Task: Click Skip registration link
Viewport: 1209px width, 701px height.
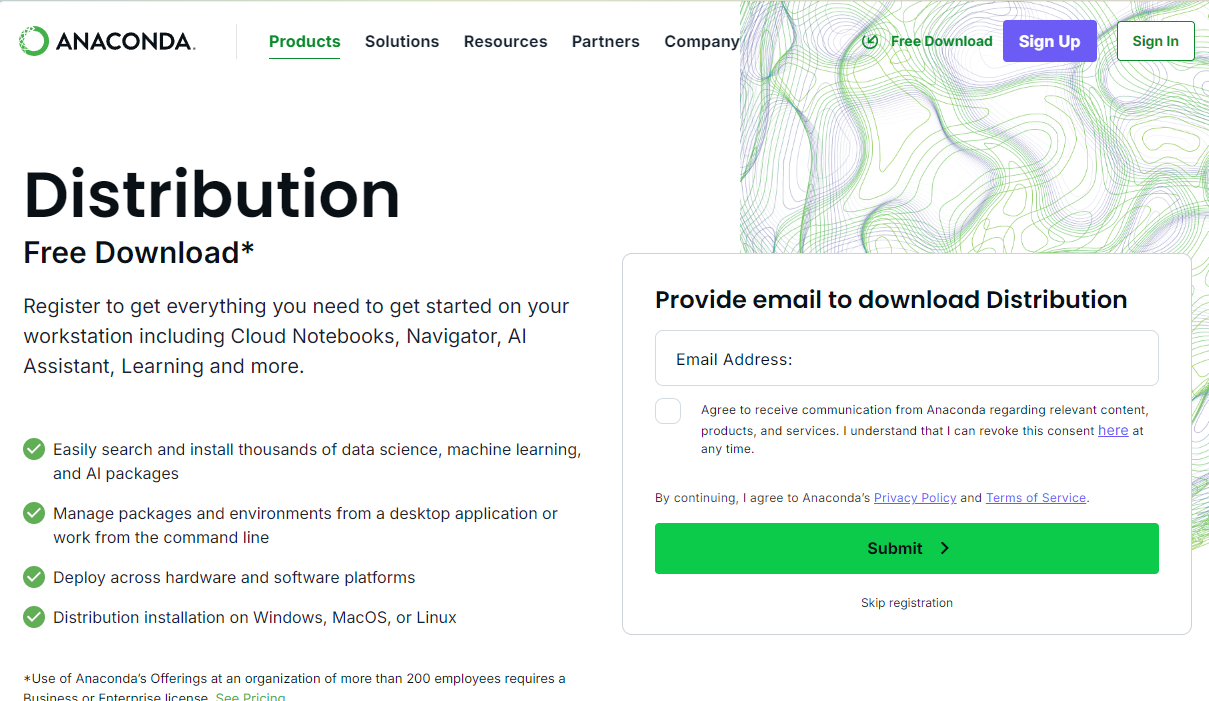Action: [907, 603]
